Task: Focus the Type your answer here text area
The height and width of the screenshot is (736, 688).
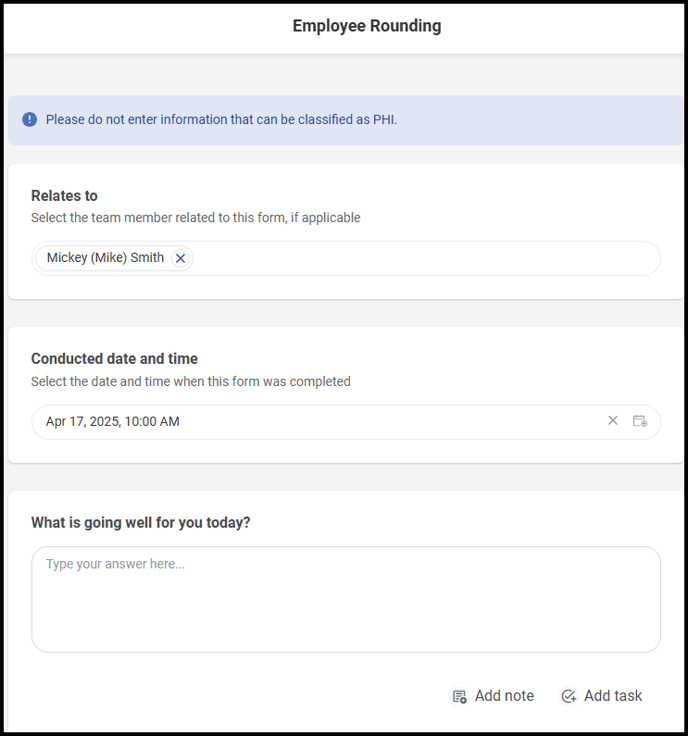Action: (x=346, y=599)
